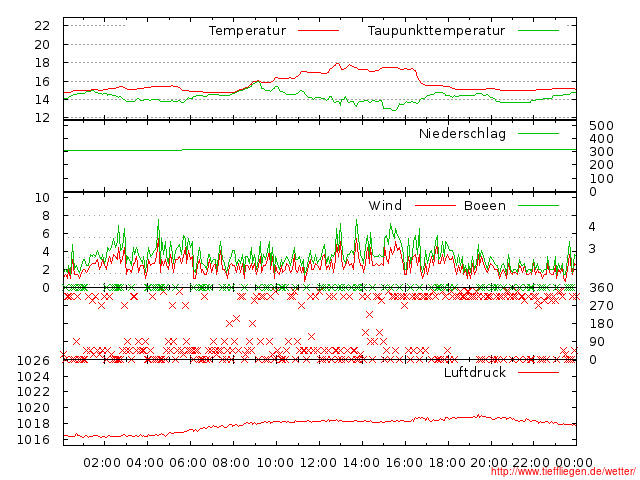This screenshot has height=480, width=640.
Task: Click the 300 precipitation axis value
Action: 601,152
